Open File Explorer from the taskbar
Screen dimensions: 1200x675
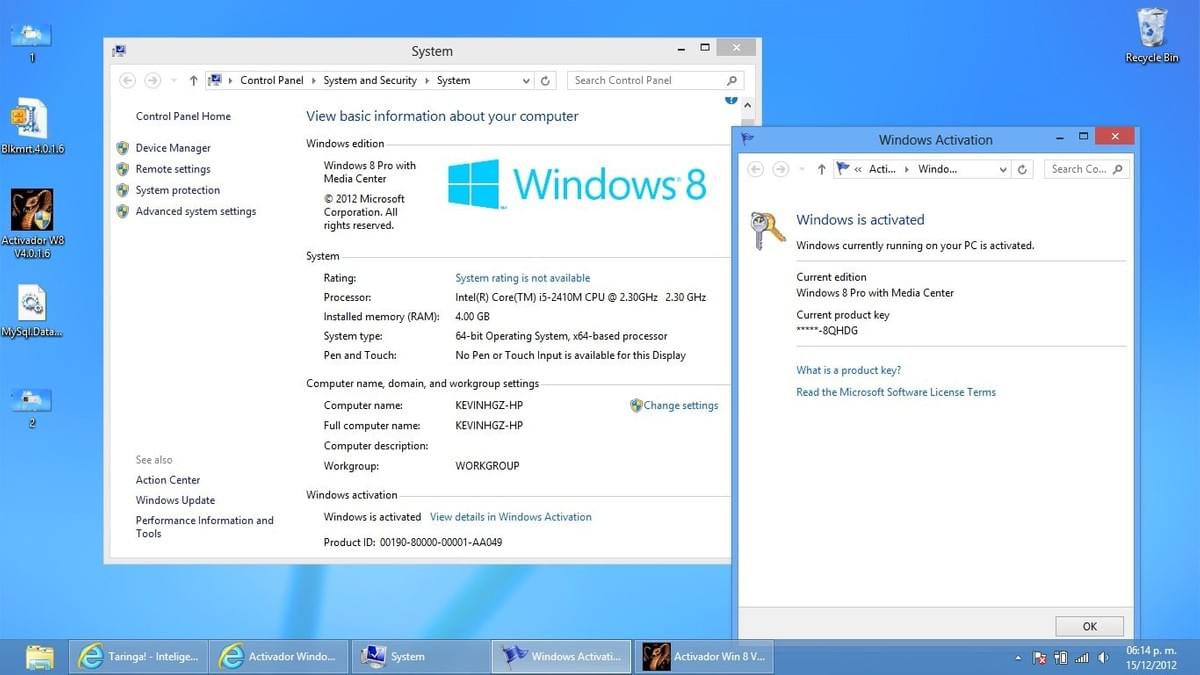[x=40, y=657]
